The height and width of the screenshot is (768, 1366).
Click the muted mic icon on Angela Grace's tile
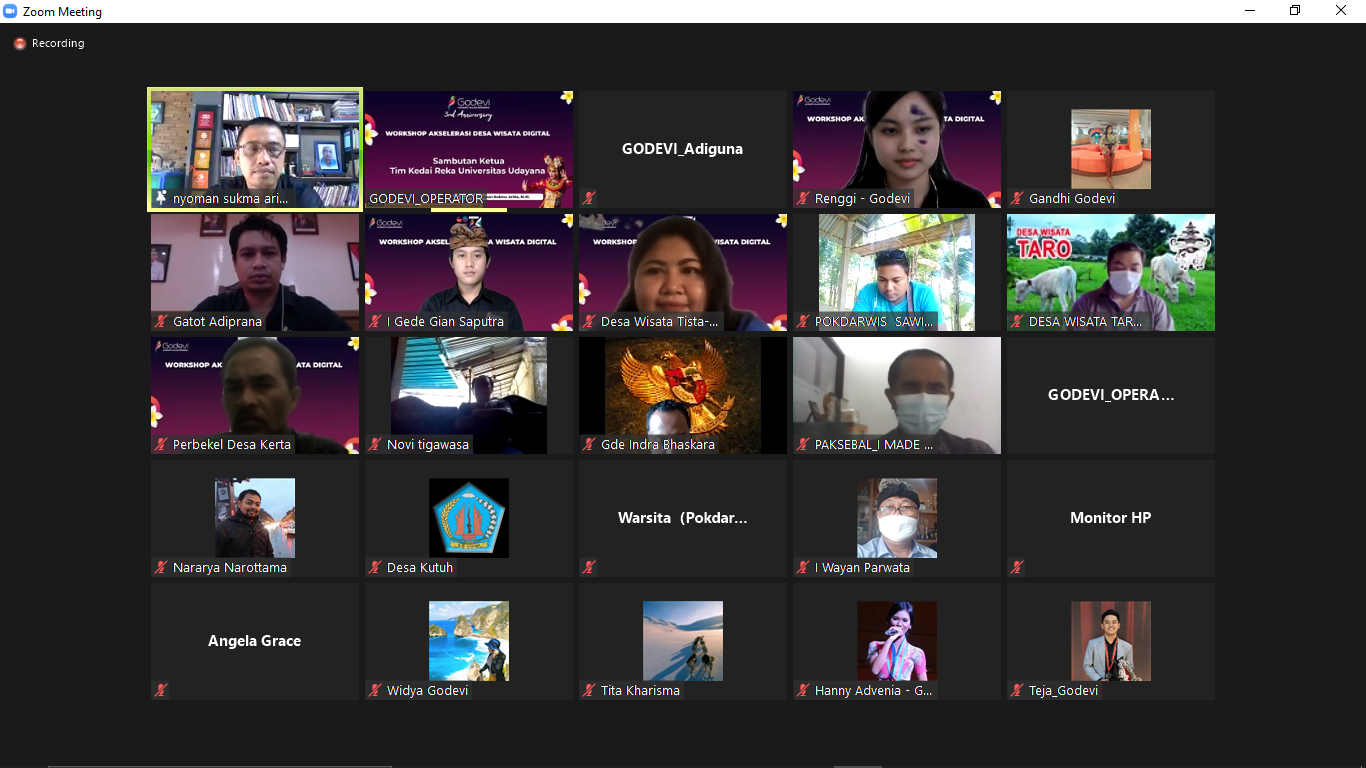click(161, 690)
